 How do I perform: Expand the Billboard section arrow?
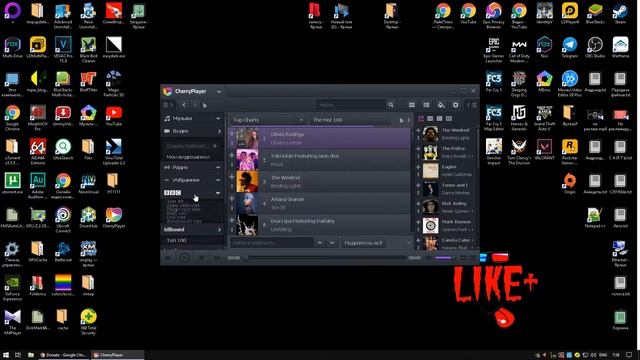coord(219,230)
